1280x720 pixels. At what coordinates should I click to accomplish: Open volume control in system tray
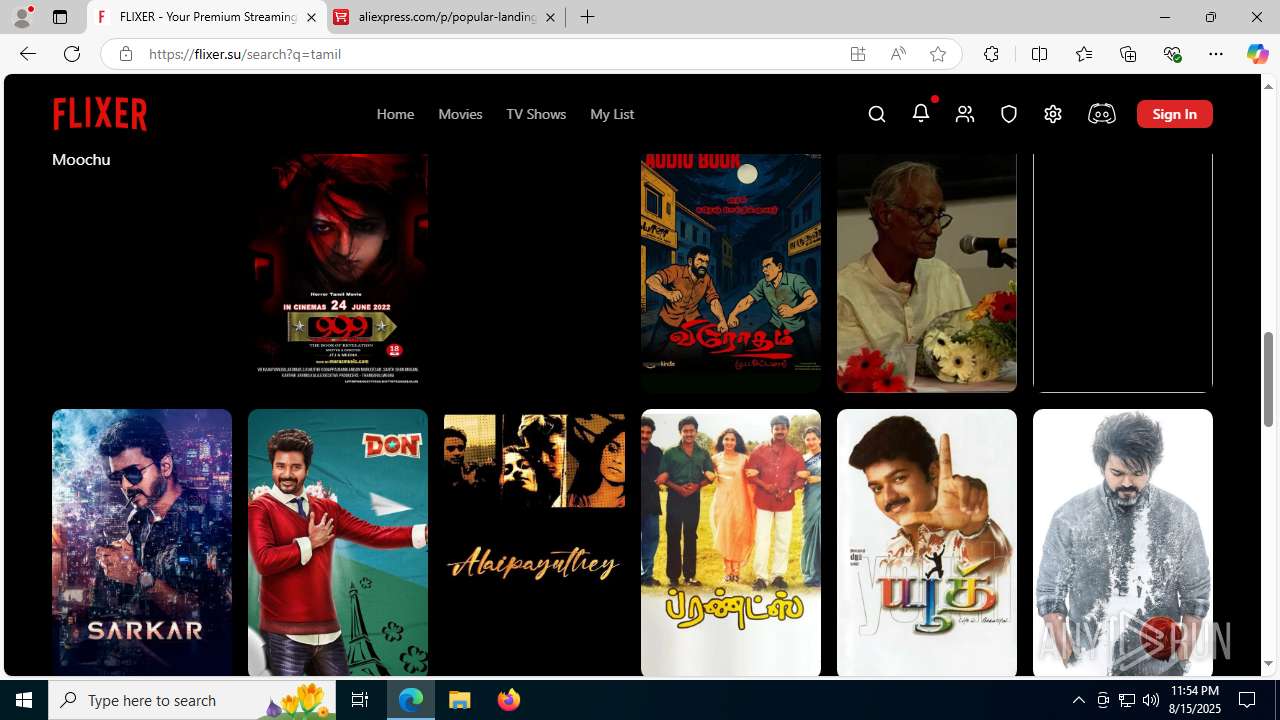tap(1151, 700)
